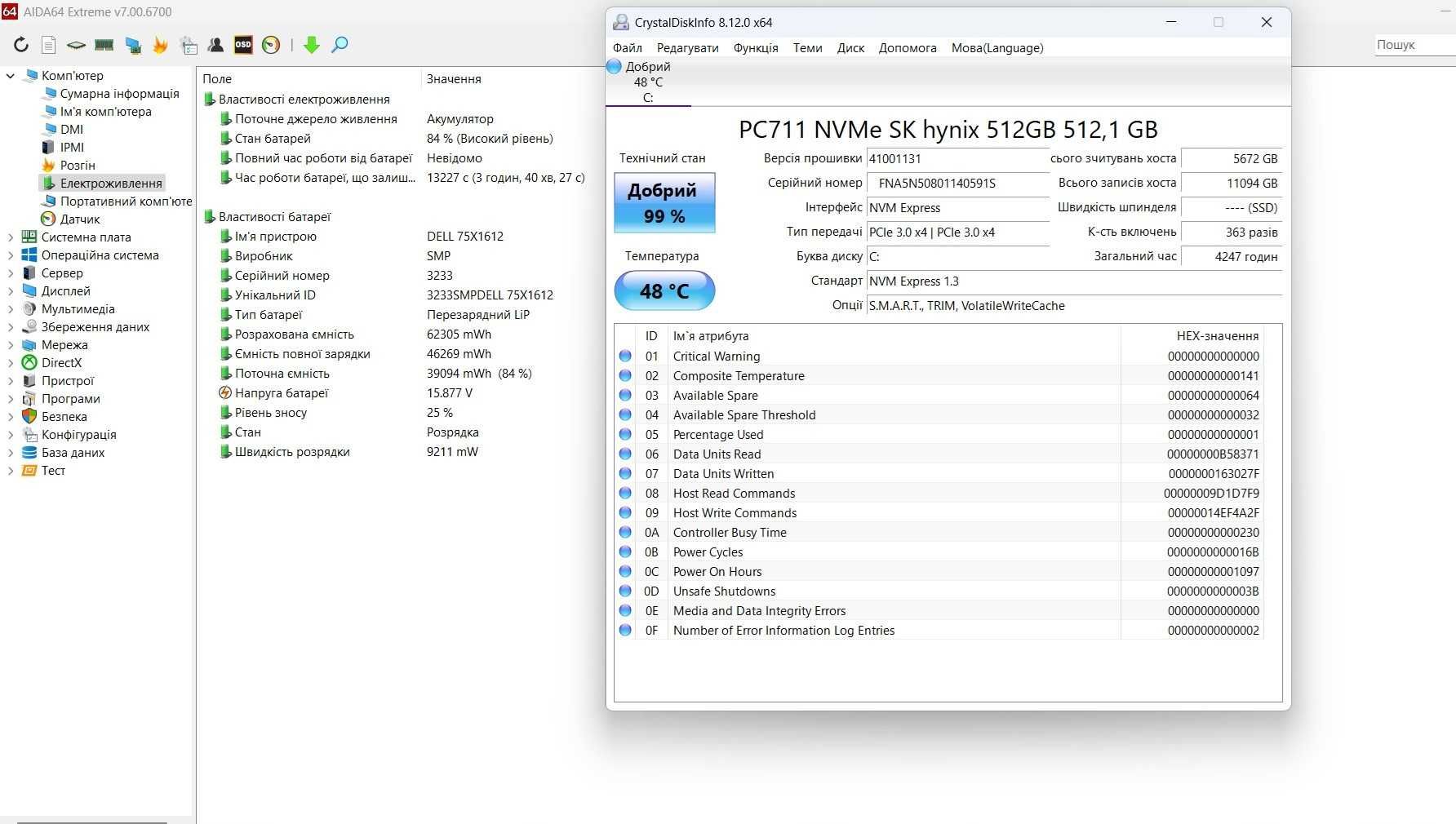Open the Теми menu
Viewport: 1456px width, 824px height.
click(808, 48)
